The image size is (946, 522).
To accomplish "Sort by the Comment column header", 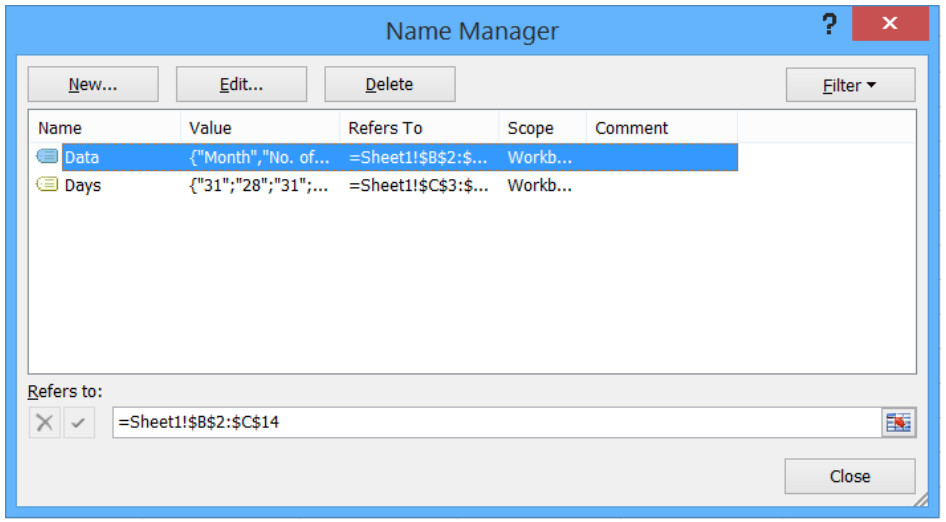I will click(x=662, y=128).
